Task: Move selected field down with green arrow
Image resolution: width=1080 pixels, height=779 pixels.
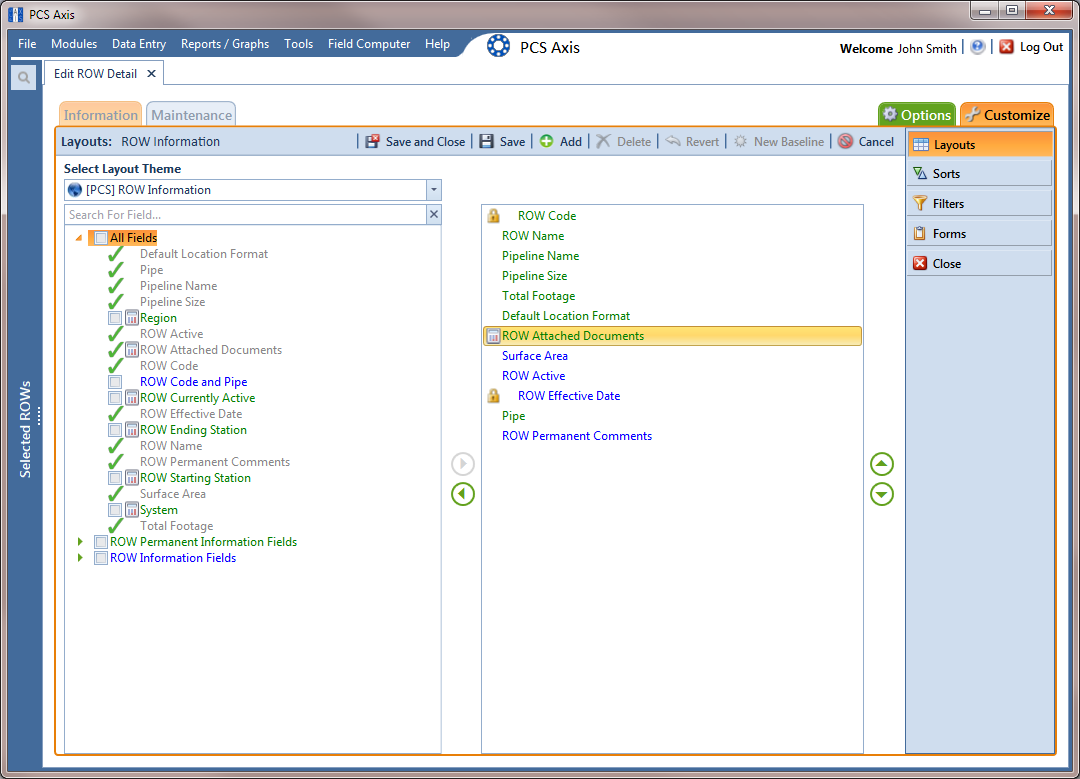Action: (x=882, y=494)
